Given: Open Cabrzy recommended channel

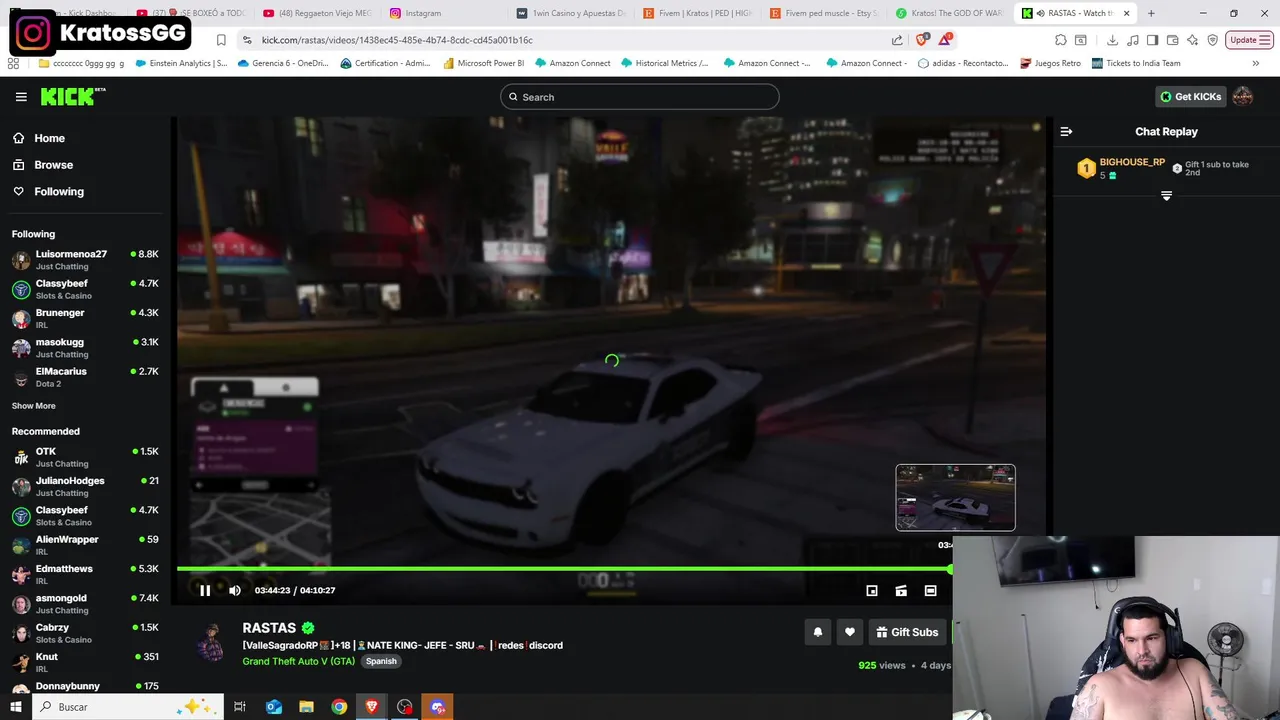Looking at the screenshot, I should coord(85,633).
